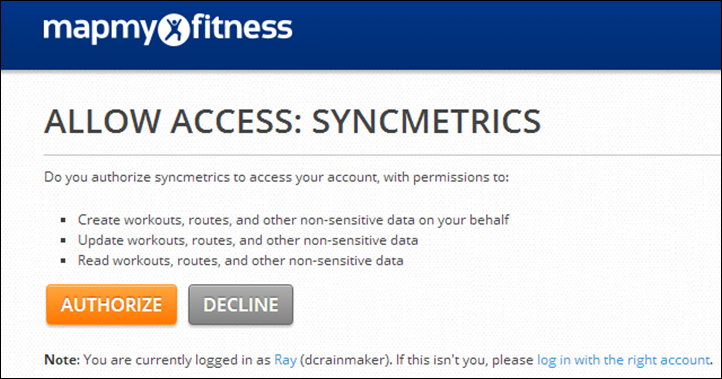722x379 pixels.
Task: Click the ALLOW ACCESS: SYNCMETRICS heading
Action: (292, 122)
